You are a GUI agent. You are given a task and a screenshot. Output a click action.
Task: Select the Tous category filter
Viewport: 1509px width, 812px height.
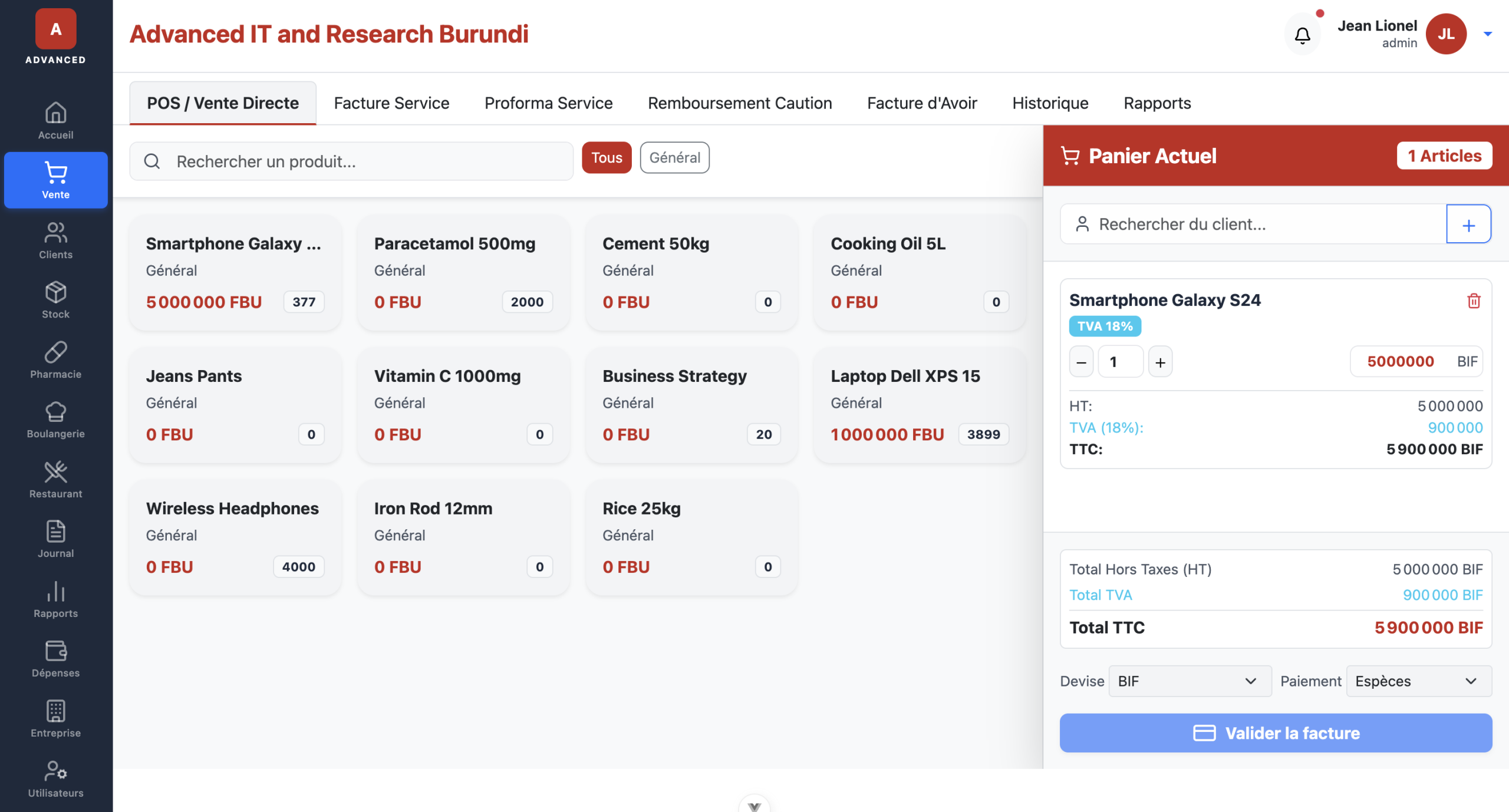pyautogui.click(x=606, y=158)
